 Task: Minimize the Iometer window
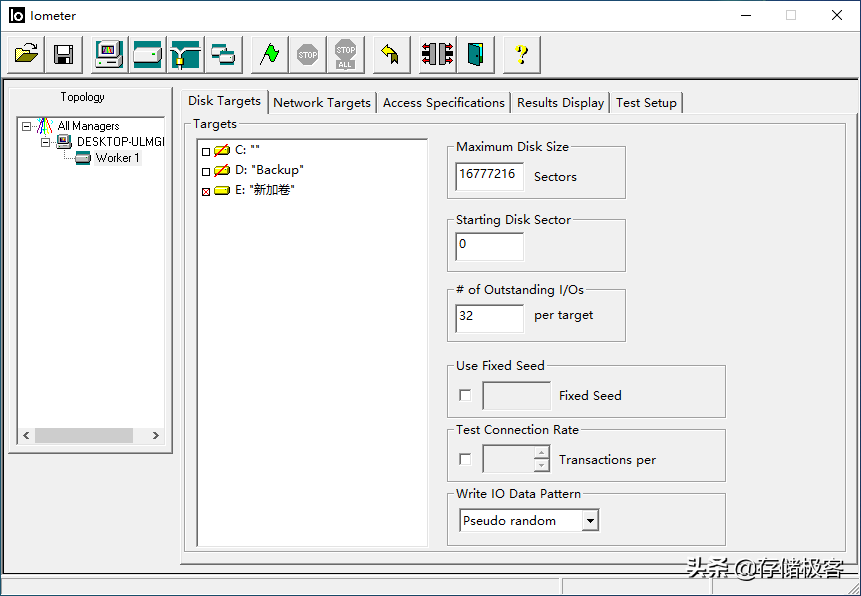coord(746,15)
